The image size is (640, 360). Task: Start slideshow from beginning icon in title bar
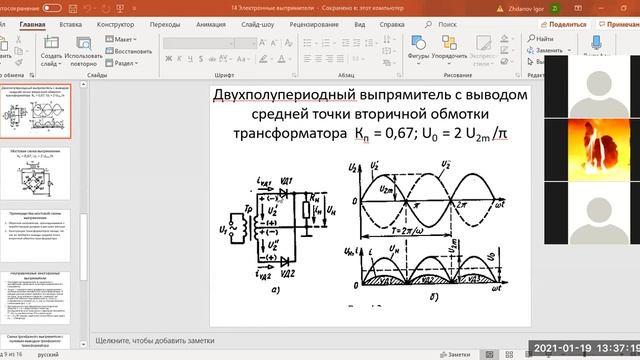click(120, 8)
